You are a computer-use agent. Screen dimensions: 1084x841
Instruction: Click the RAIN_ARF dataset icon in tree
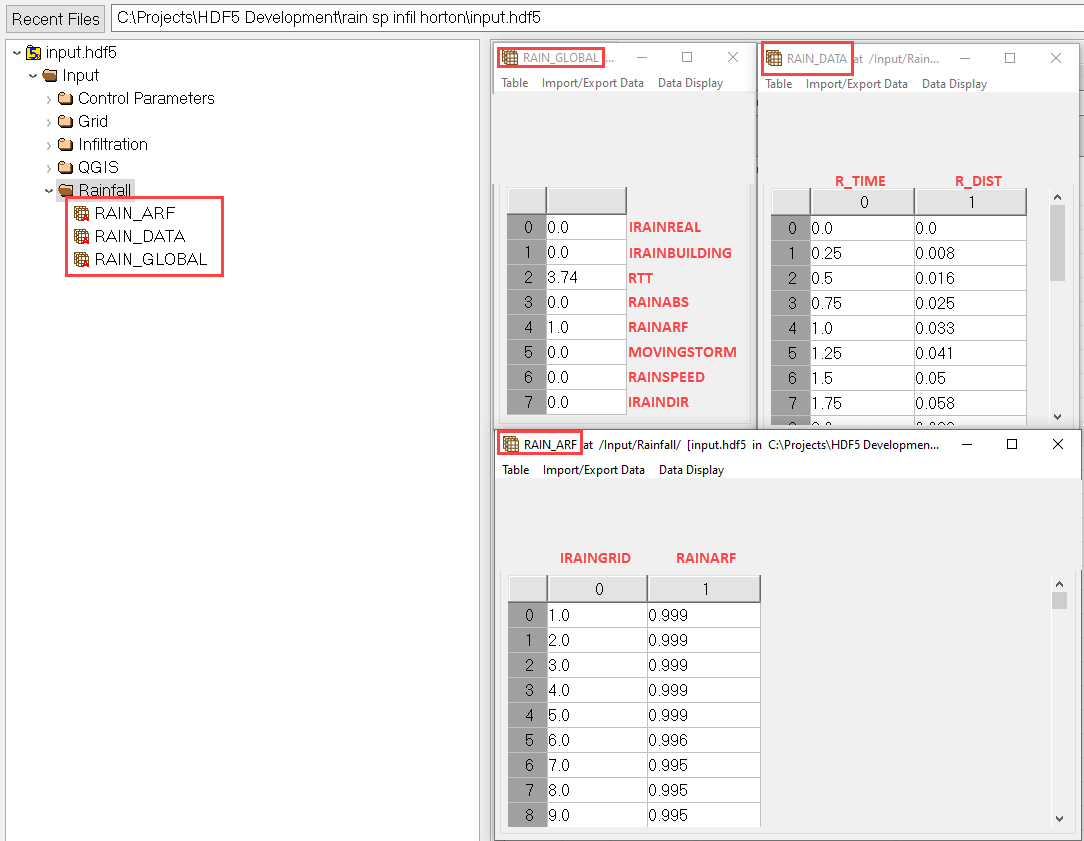tap(82, 213)
